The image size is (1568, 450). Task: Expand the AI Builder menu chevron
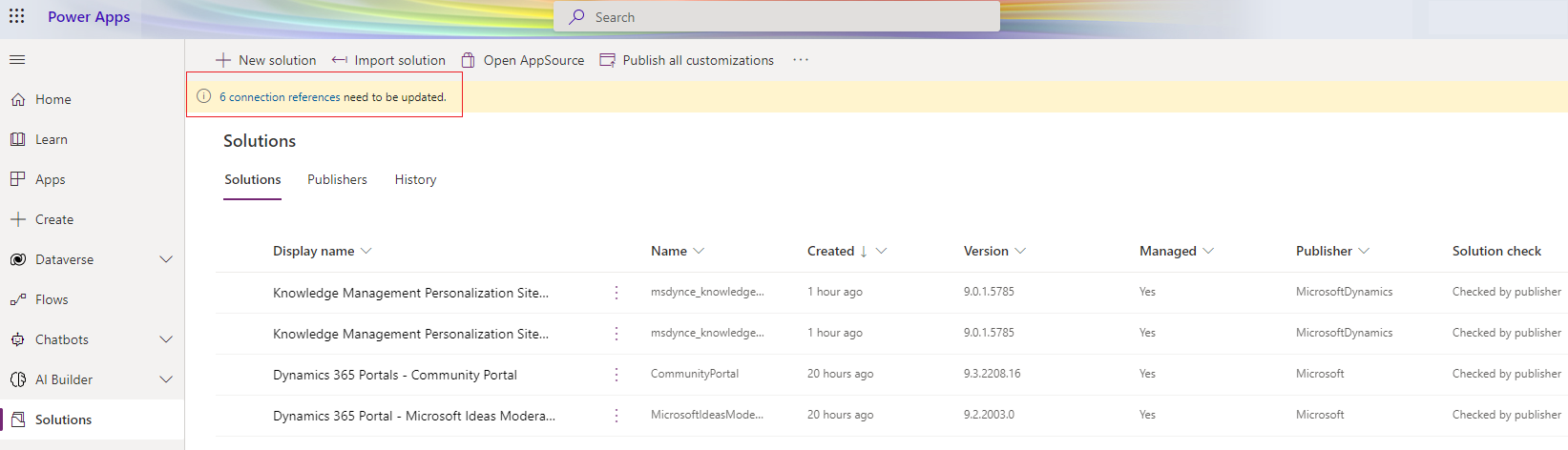pyautogui.click(x=166, y=379)
